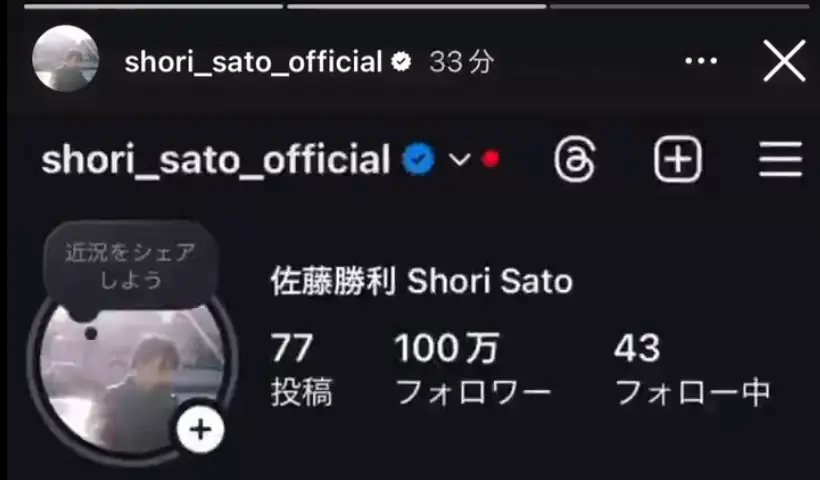Jump to the first story progress segment
Screen dimensions: 820x480
tap(153, 6)
